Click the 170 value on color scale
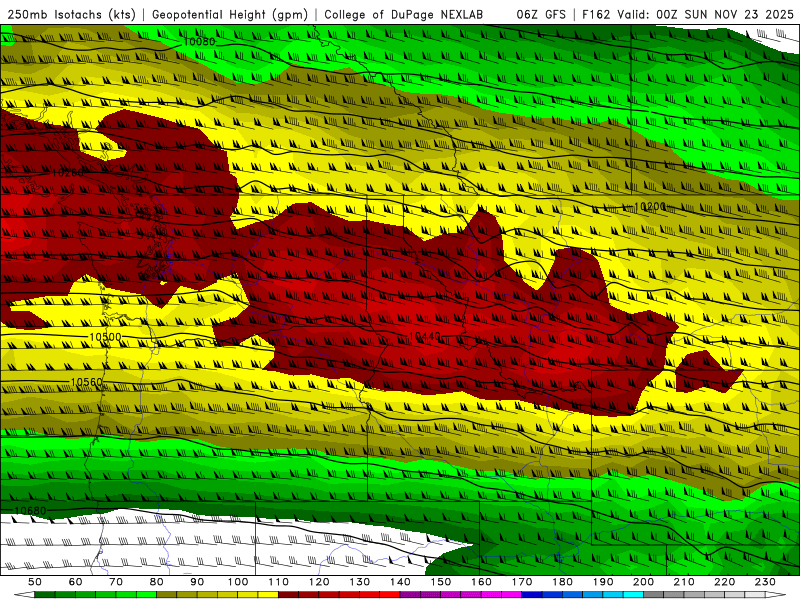 pyautogui.click(x=522, y=582)
